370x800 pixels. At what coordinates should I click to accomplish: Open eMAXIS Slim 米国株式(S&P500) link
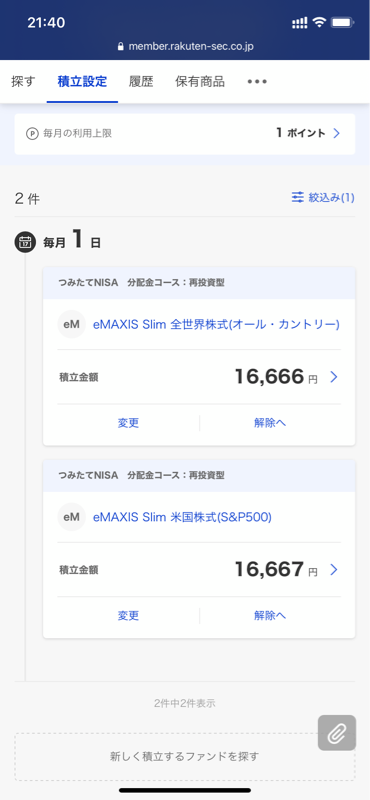(182, 517)
